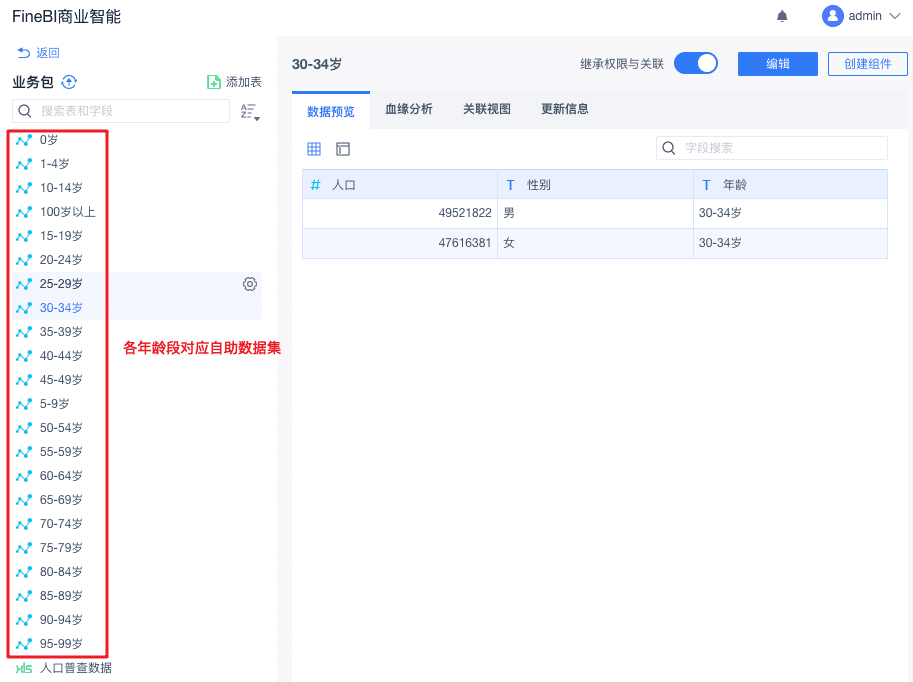Switch to the 数据预览 tab
The height and width of the screenshot is (682, 913).
[331, 111]
